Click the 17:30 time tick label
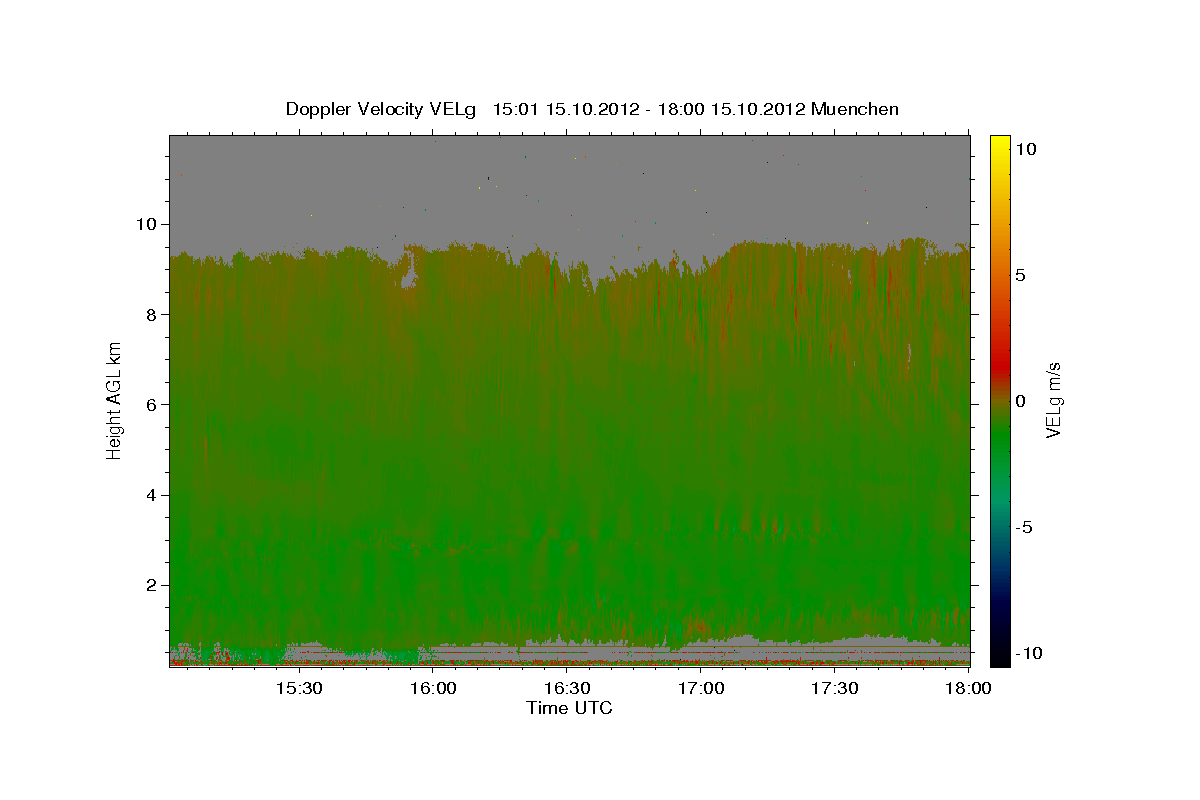Image resolution: width=1200 pixels, height=800 pixels. click(x=835, y=689)
